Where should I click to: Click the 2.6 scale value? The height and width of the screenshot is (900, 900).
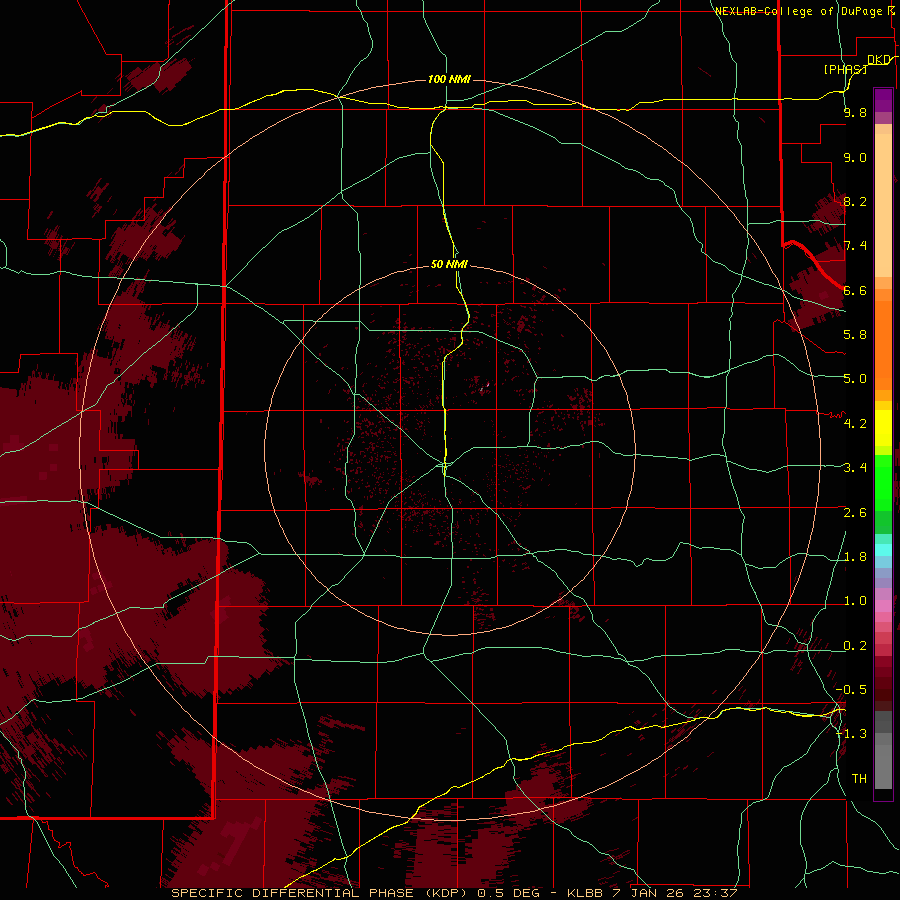tap(855, 513)
